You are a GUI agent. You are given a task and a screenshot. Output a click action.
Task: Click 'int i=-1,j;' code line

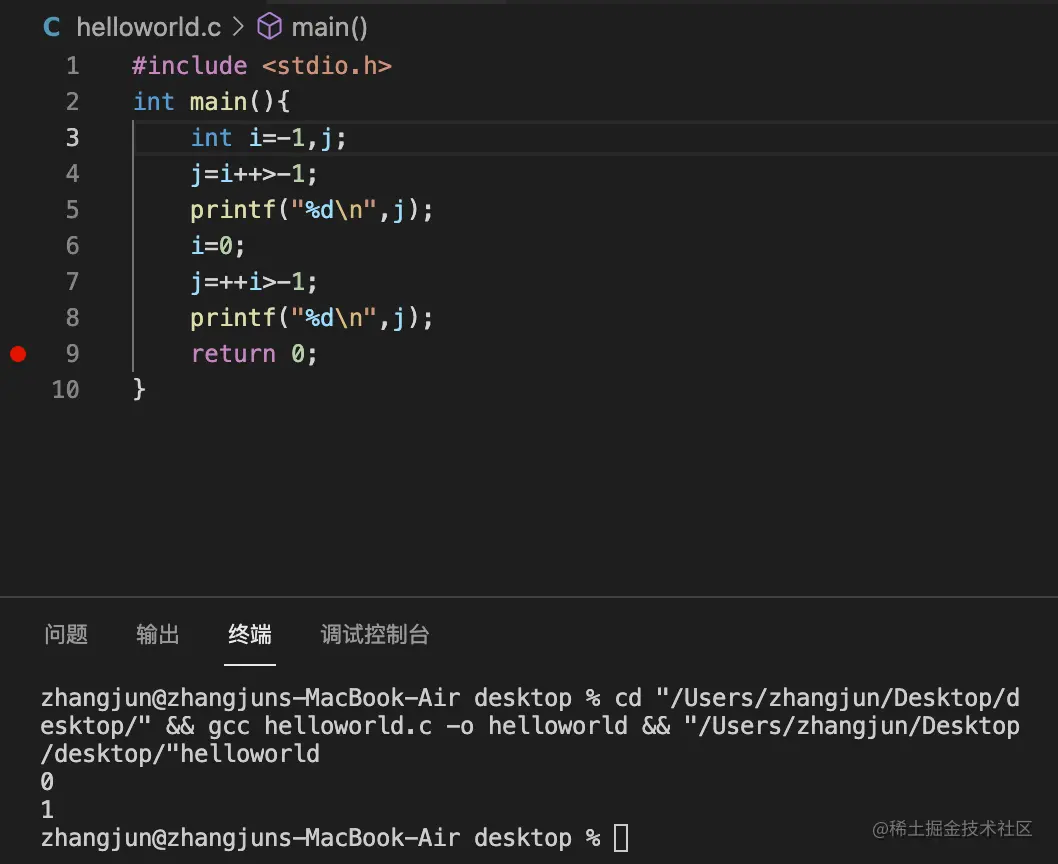click(x=269, y=138)
